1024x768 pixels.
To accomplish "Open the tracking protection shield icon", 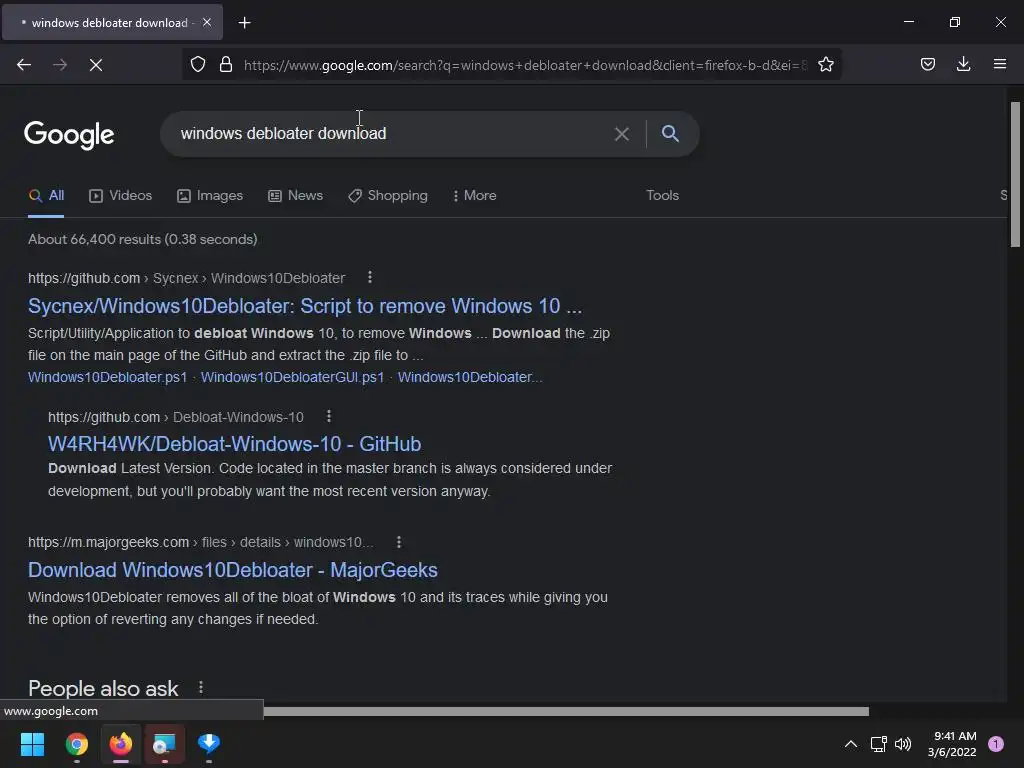I will click(198, 65).
